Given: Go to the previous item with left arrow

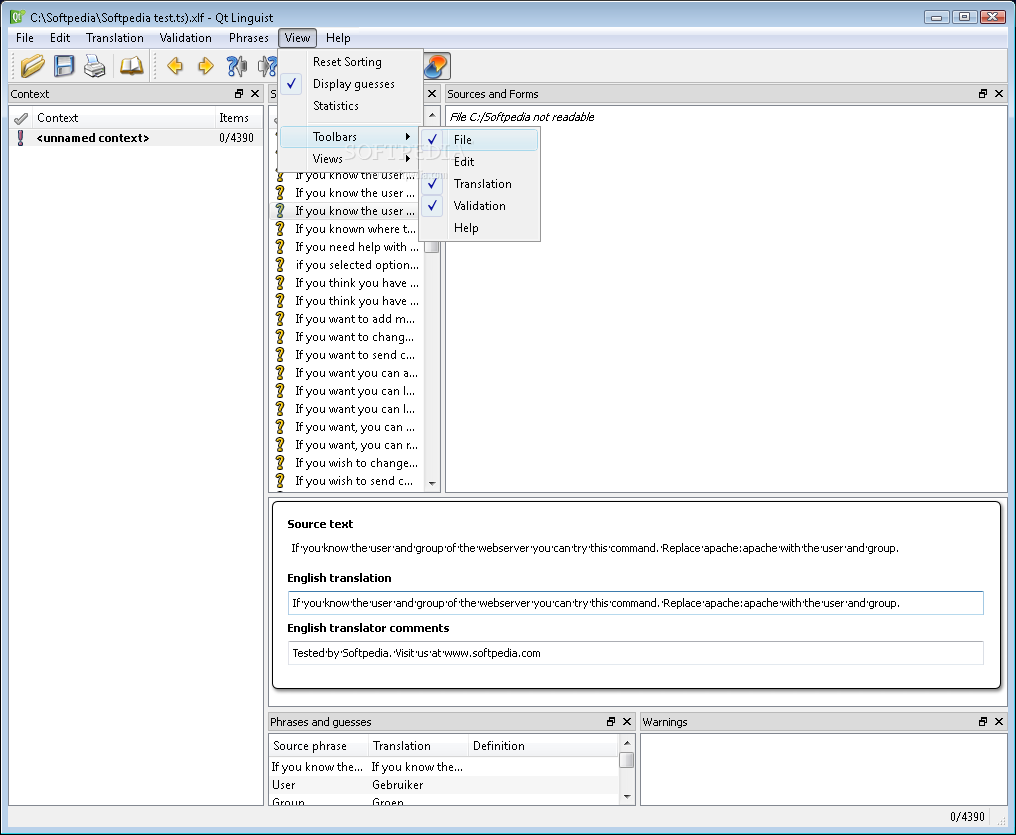Looking at the screenshot, I should pyautogui.click(x=175, y=66).
